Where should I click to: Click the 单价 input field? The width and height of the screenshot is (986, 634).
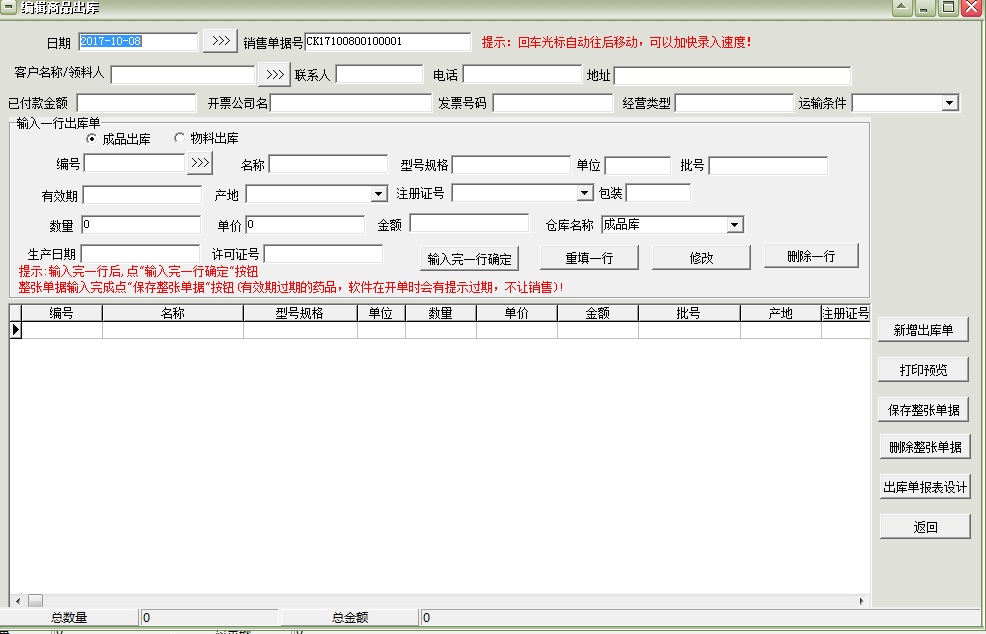pos(305,225)
